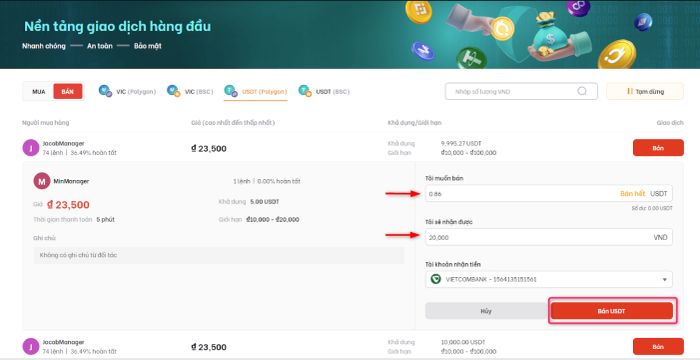Click the 5 phút payment time value
Image resolution: width=700 pixels, height=360 pixels.
[x=105, y=219]
